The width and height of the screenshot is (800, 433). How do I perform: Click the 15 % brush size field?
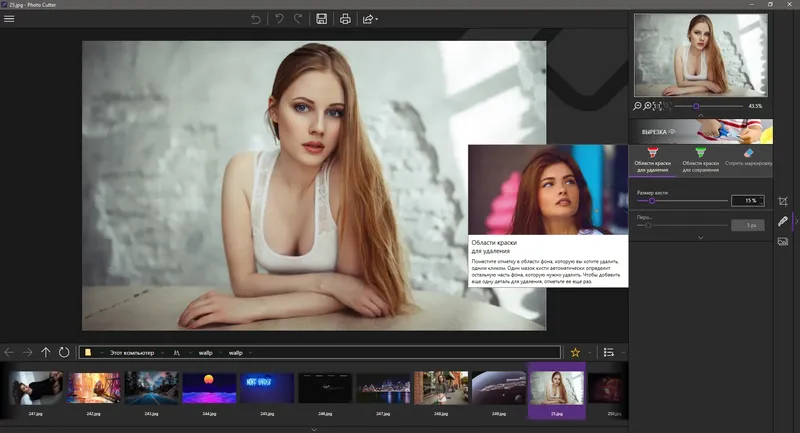pyautogui.click(x=747, y=200)
